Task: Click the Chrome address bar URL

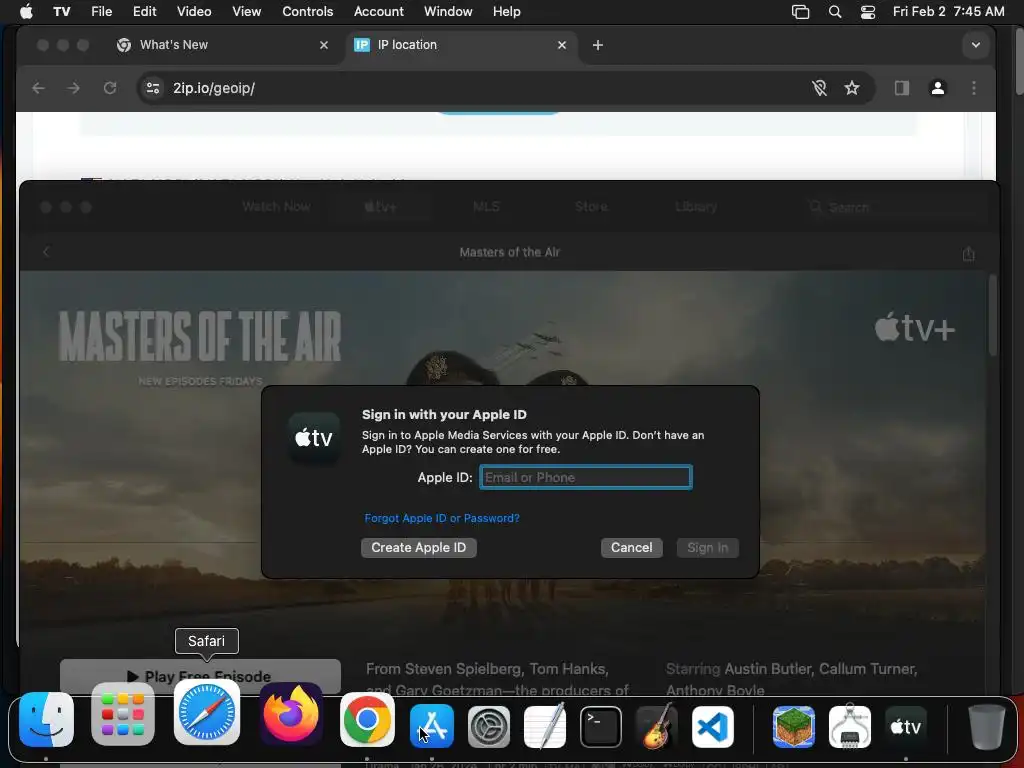Action: pyautogui.click(x=214, y=88)
